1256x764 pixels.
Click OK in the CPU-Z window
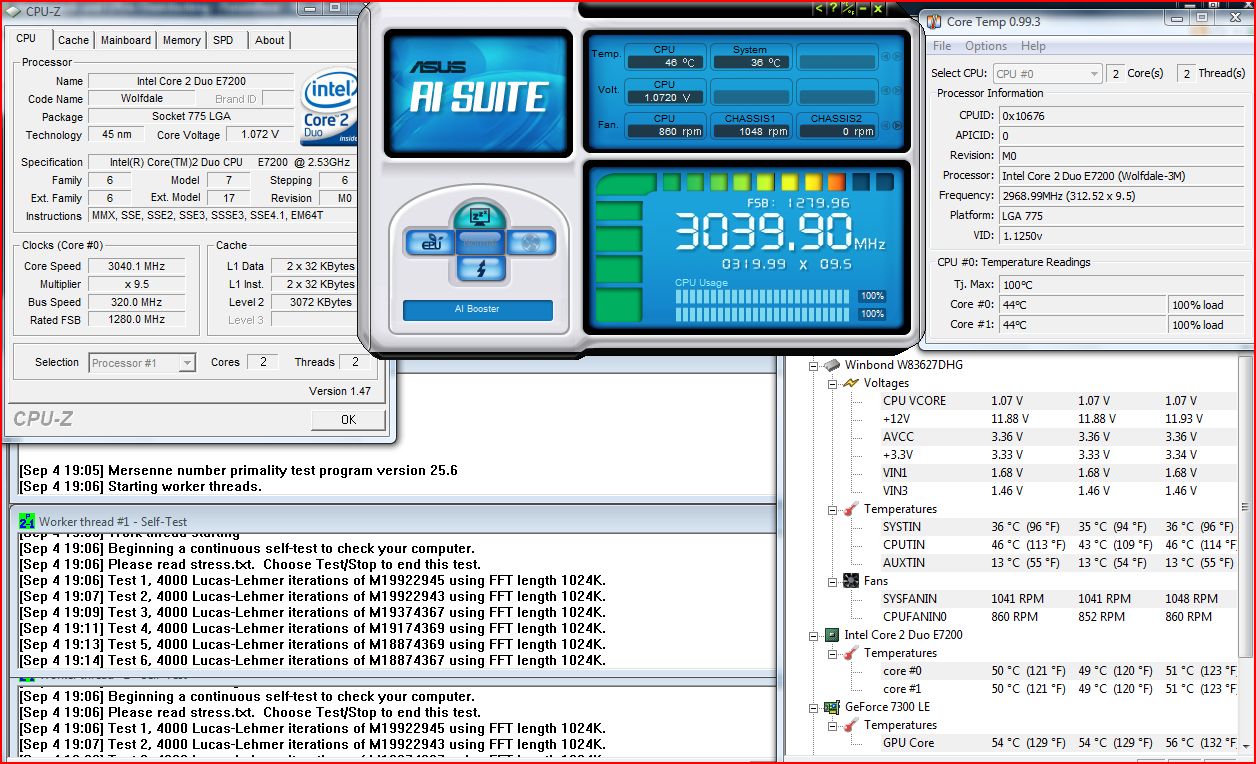click(348, 420)
